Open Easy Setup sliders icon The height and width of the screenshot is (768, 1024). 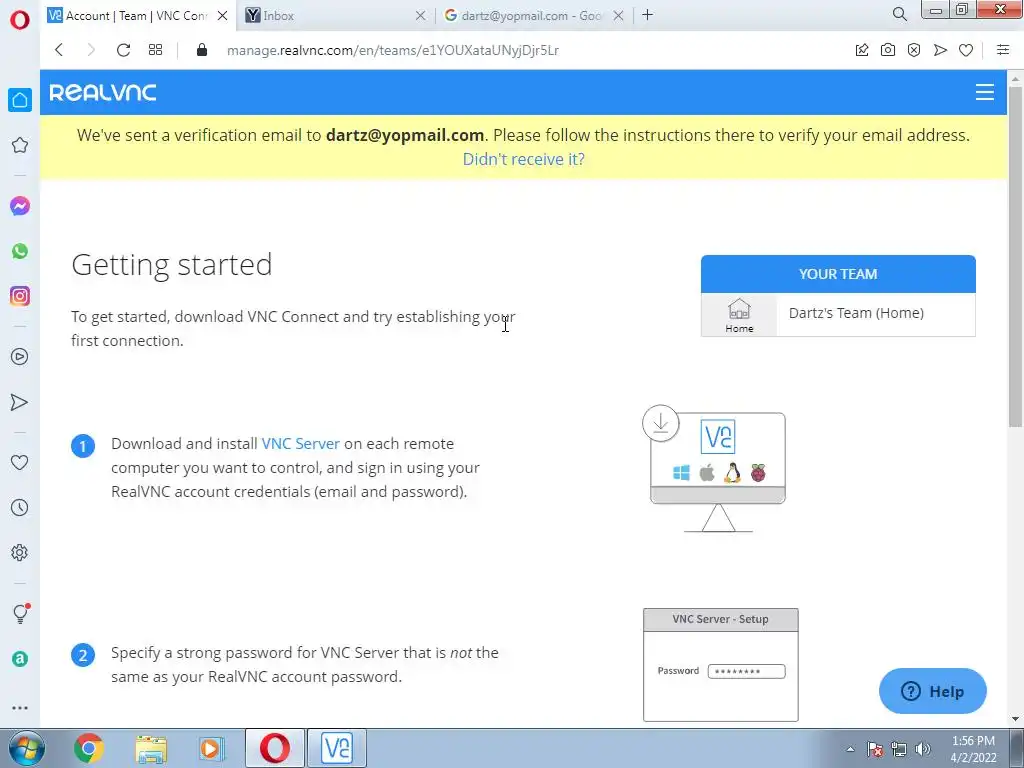[x=1003, y=50]
